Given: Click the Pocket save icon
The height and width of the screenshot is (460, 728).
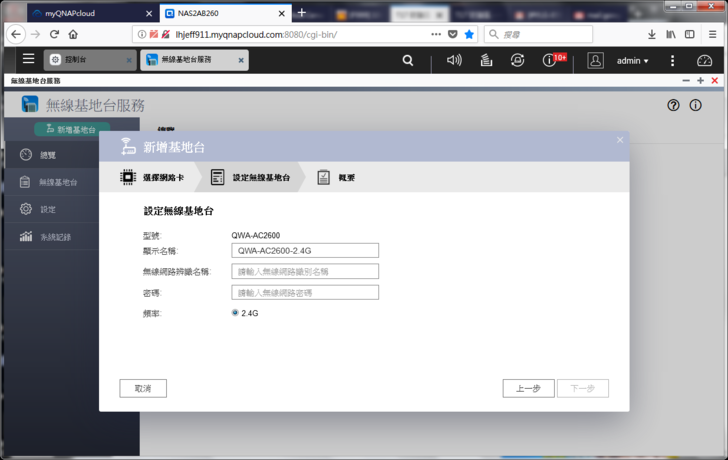Looking at the screenshot, I should (x=453, y=34).
